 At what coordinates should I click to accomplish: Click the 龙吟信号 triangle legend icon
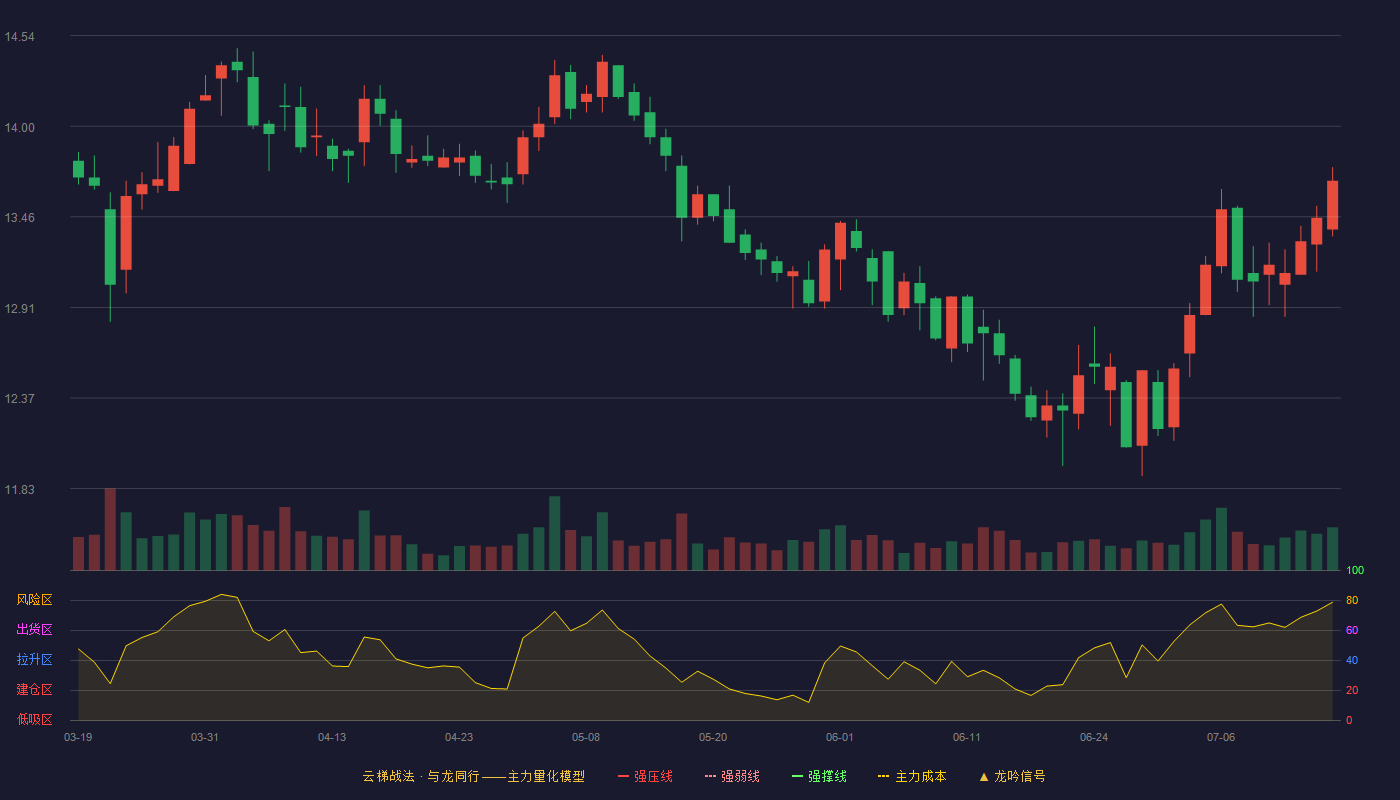(x=984, y=776)
